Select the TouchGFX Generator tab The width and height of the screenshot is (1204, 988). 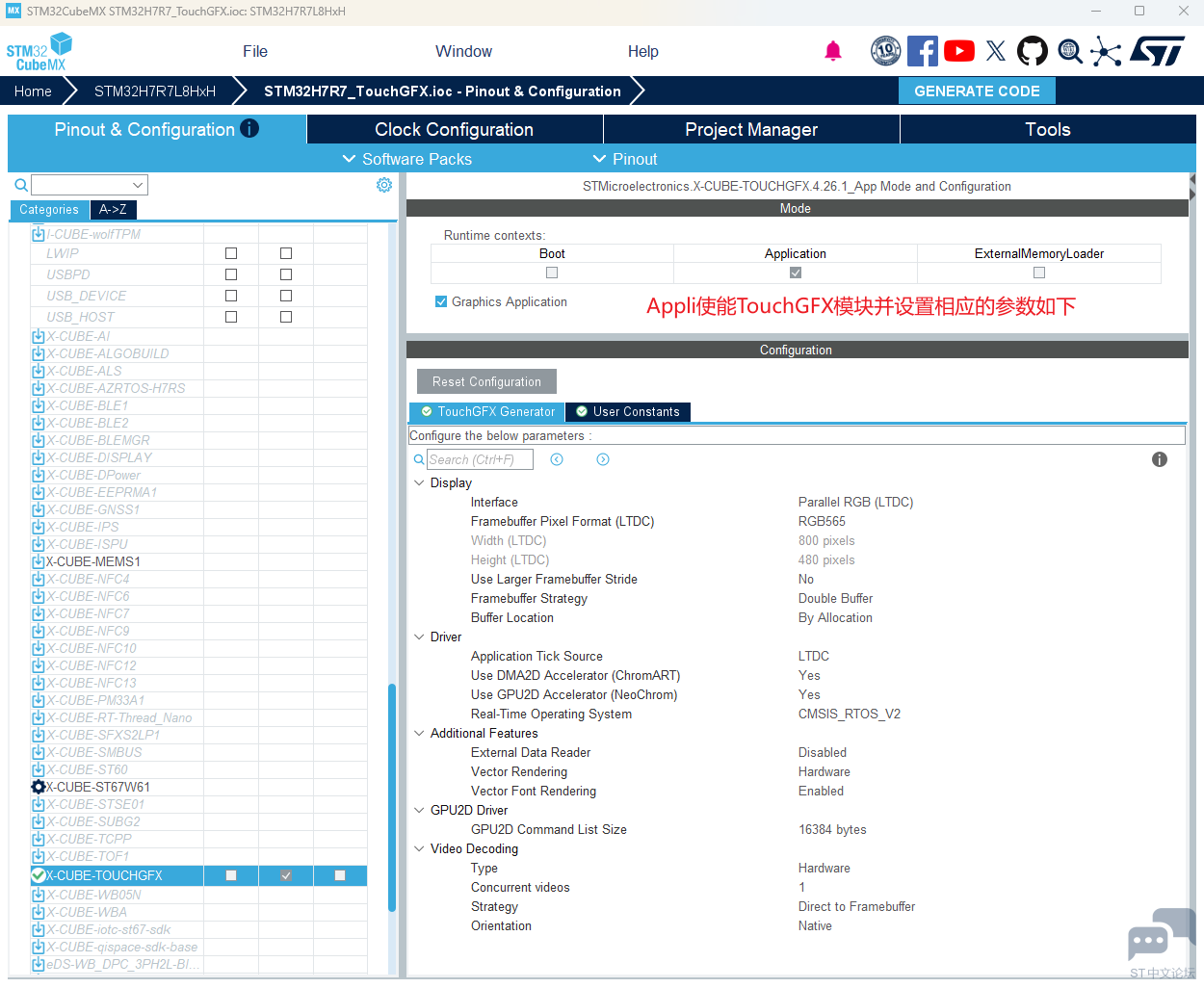(x=487, y=411)
